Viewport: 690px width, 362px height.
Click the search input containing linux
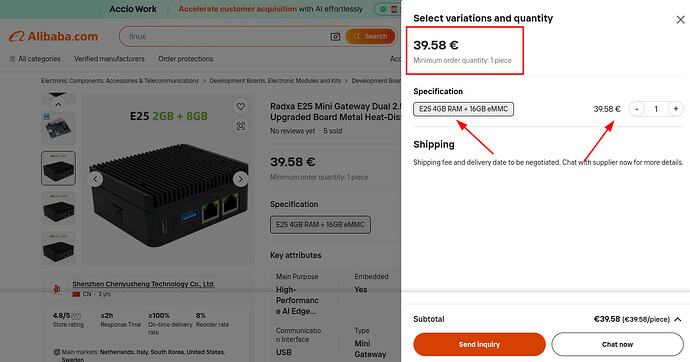click(x=227, y=37)
